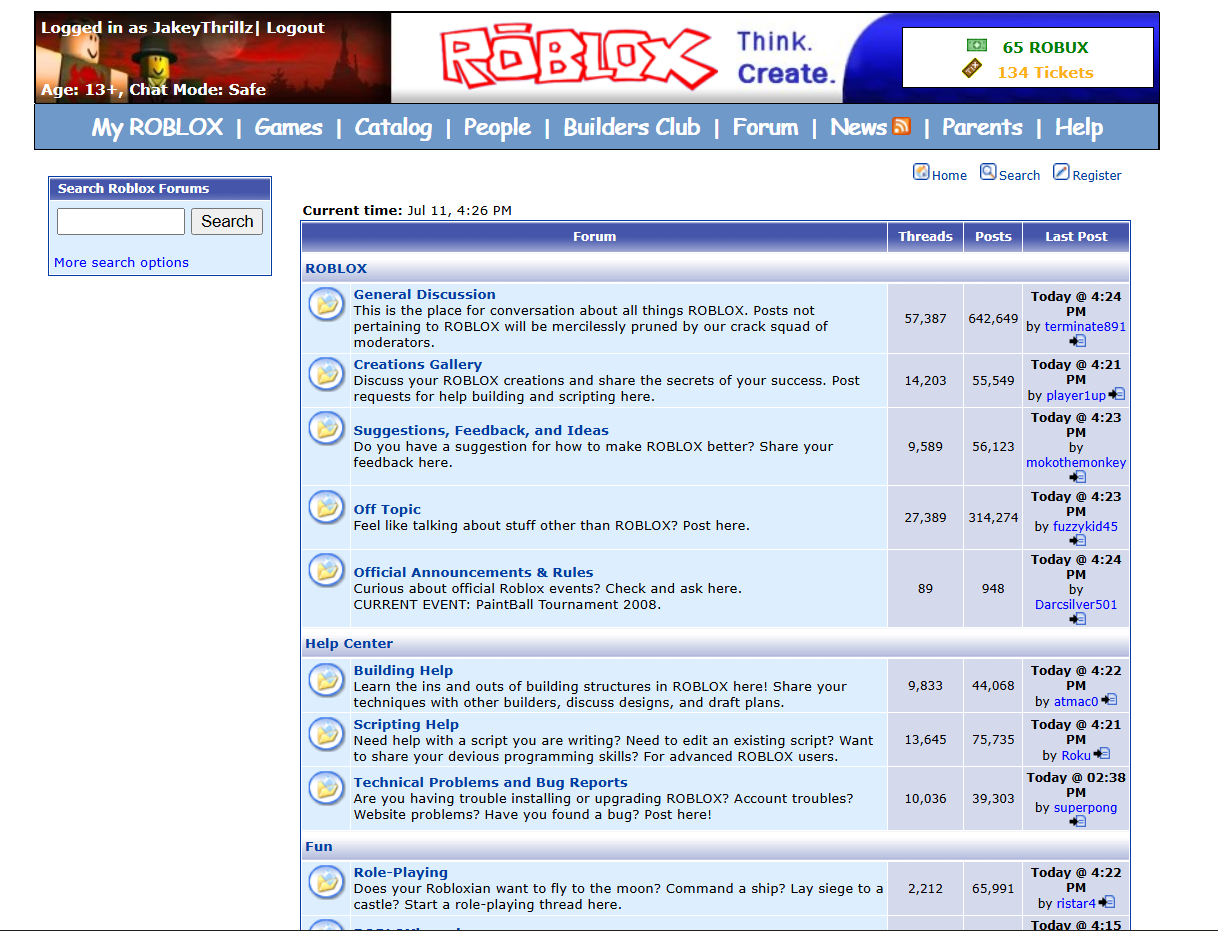
Task: Open the Creations Gallery forum link
Action: (417, 365)
